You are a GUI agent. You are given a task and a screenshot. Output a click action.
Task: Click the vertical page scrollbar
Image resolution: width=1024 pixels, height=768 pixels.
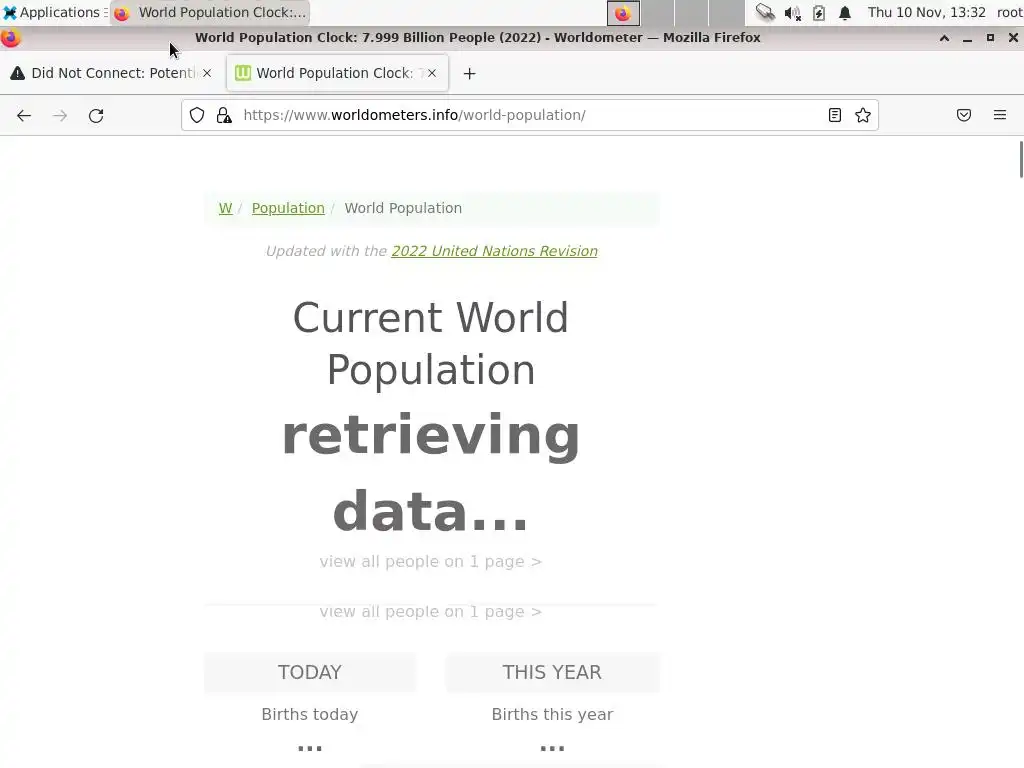click(x=1020, y=159)
